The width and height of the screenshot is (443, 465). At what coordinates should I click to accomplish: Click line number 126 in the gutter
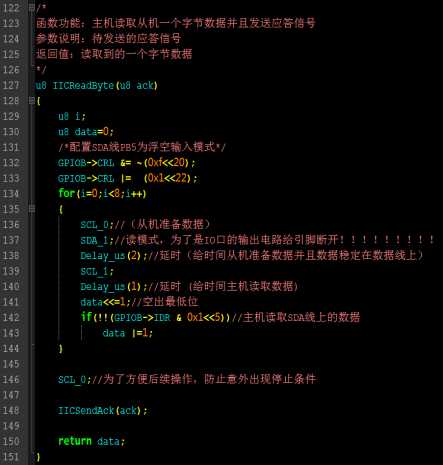(11, 70)
